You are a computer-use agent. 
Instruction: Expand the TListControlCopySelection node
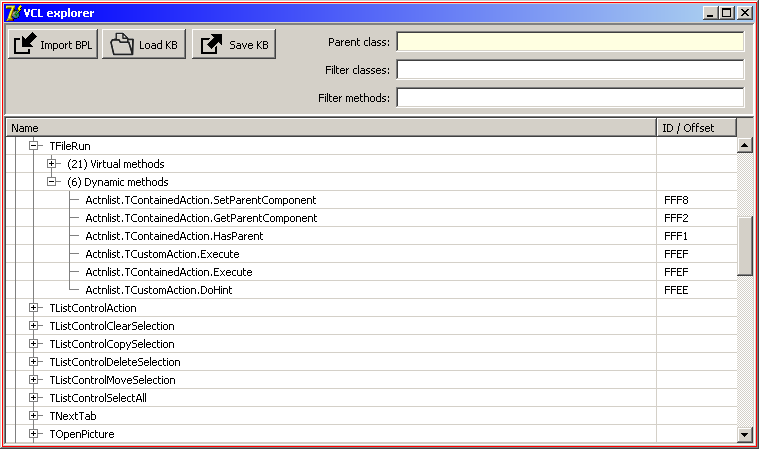[x=33, y=344]
